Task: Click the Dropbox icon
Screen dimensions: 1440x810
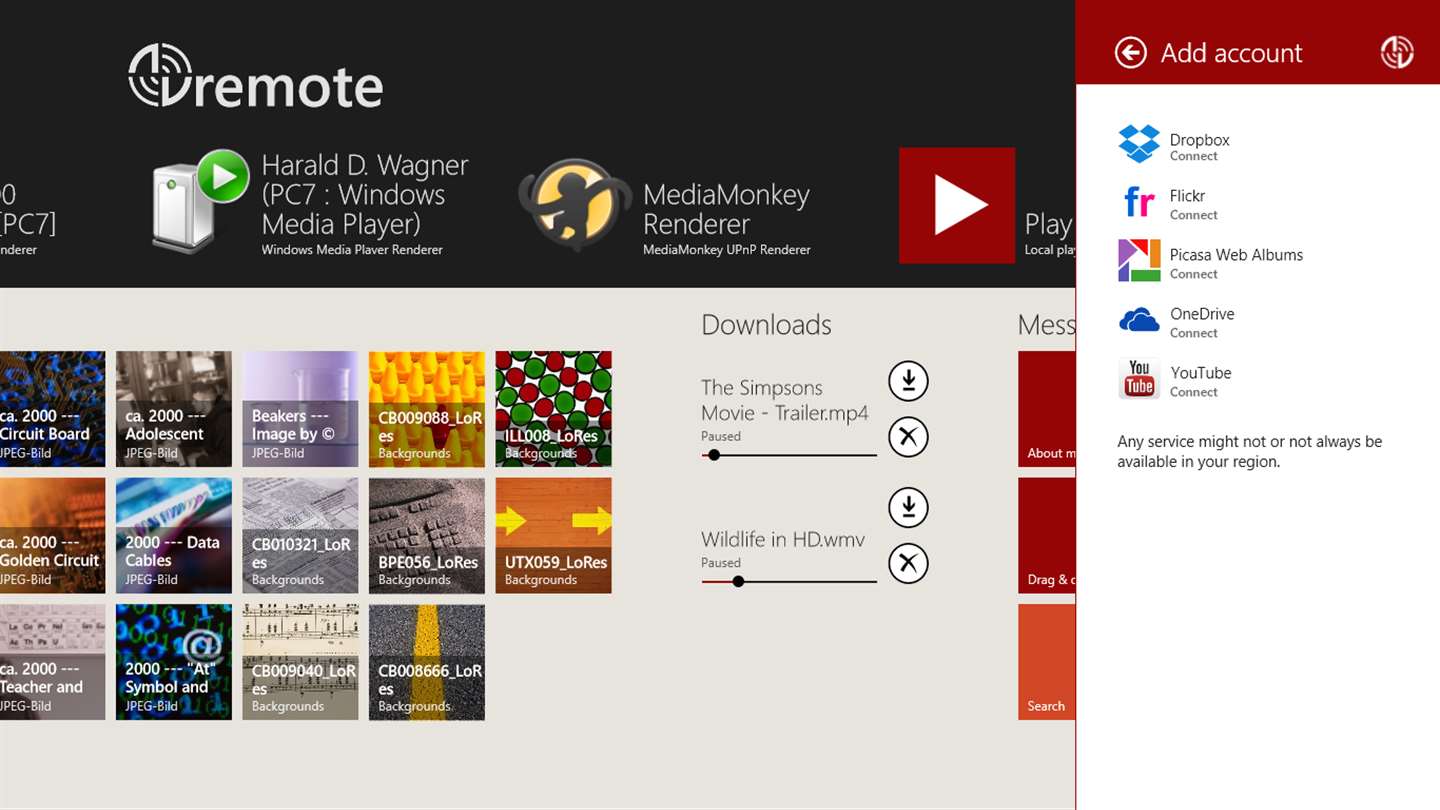Action: [1139, 144]
